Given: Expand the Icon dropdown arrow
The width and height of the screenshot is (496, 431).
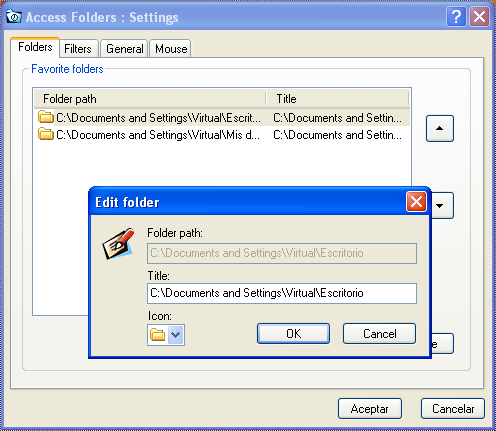Looking at the screenshot, I should pos(176,335).
